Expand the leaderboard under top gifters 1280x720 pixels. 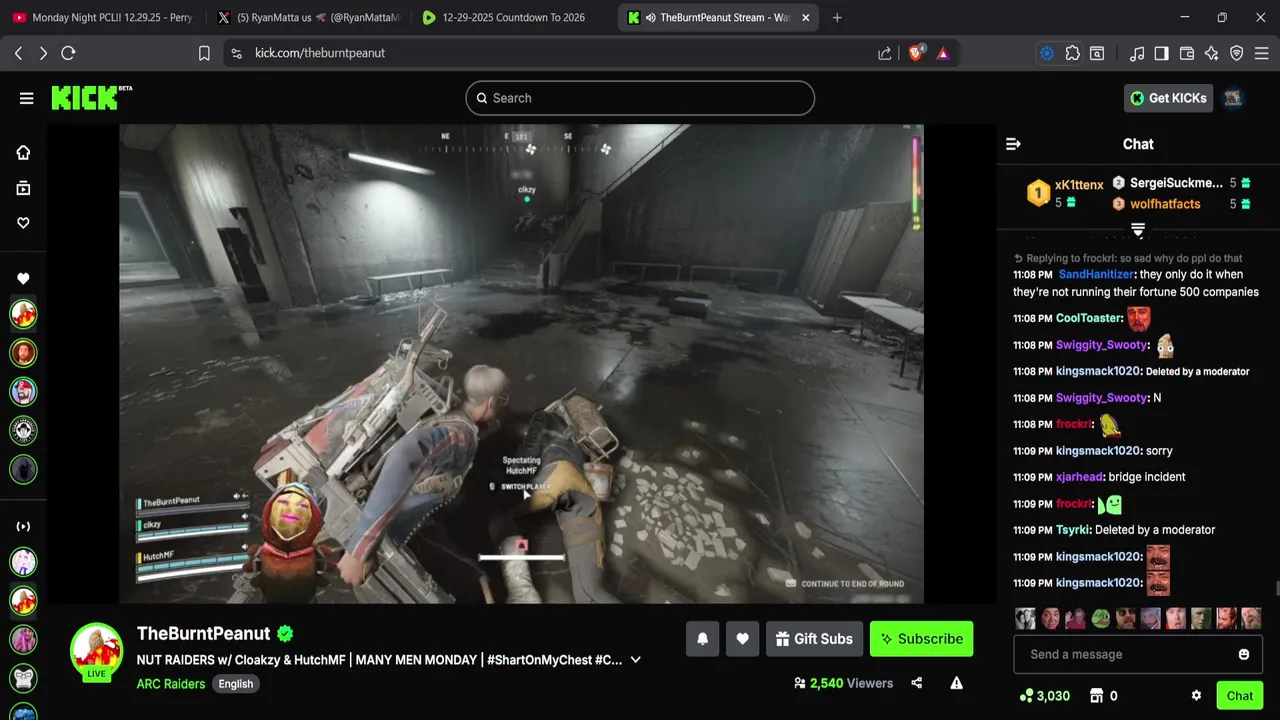(x=1138, y=230)
